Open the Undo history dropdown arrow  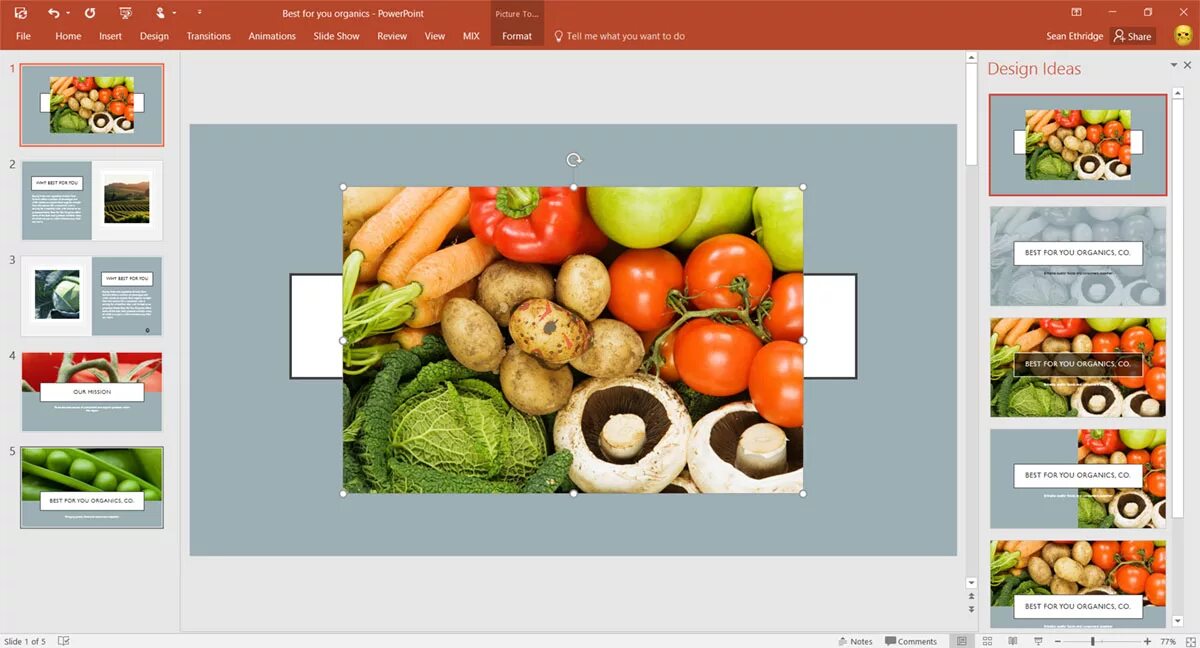[68, 13]
